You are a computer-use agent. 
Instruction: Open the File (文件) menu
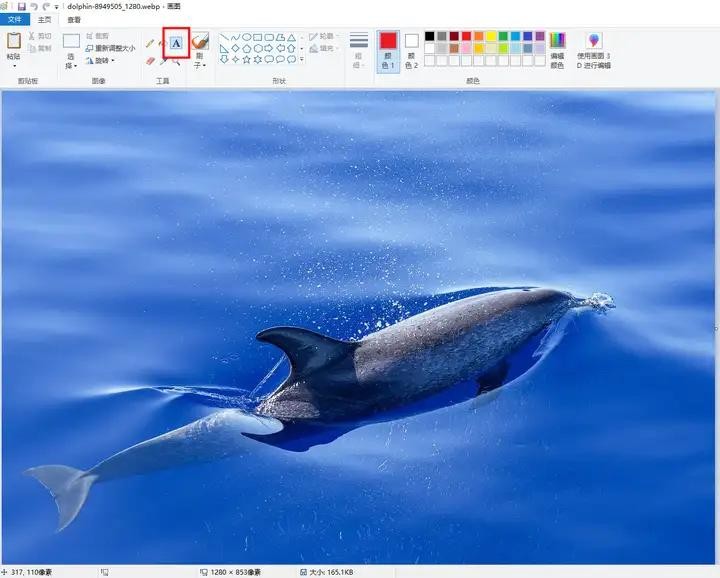pos(14,19)
